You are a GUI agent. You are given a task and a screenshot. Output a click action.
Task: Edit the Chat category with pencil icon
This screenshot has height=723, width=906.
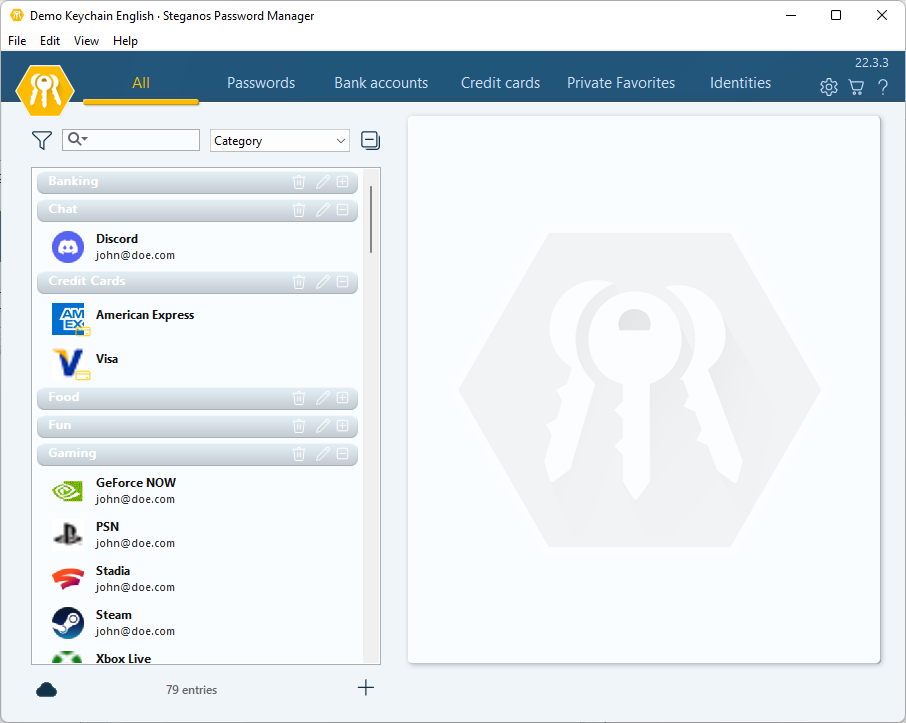tap(322, 210)
